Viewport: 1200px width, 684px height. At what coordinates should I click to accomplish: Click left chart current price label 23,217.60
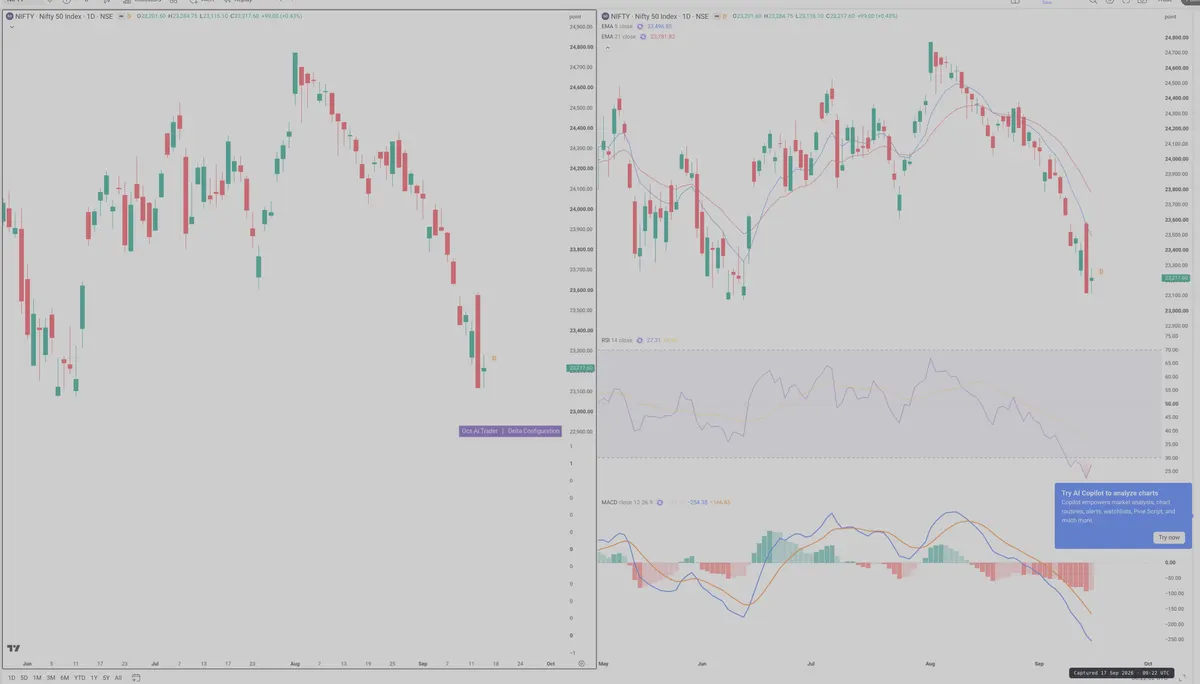click(x=581, y=368)
